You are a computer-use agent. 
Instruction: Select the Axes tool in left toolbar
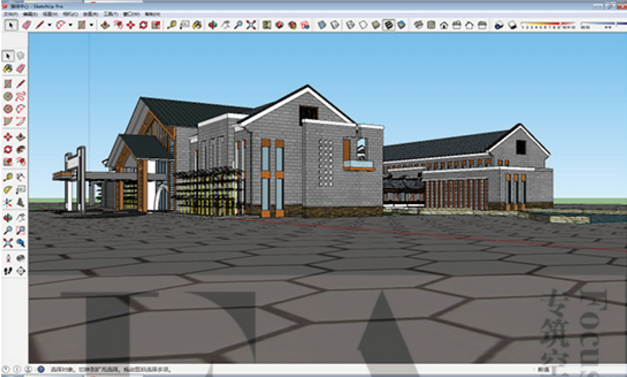(x=8, y=203)
